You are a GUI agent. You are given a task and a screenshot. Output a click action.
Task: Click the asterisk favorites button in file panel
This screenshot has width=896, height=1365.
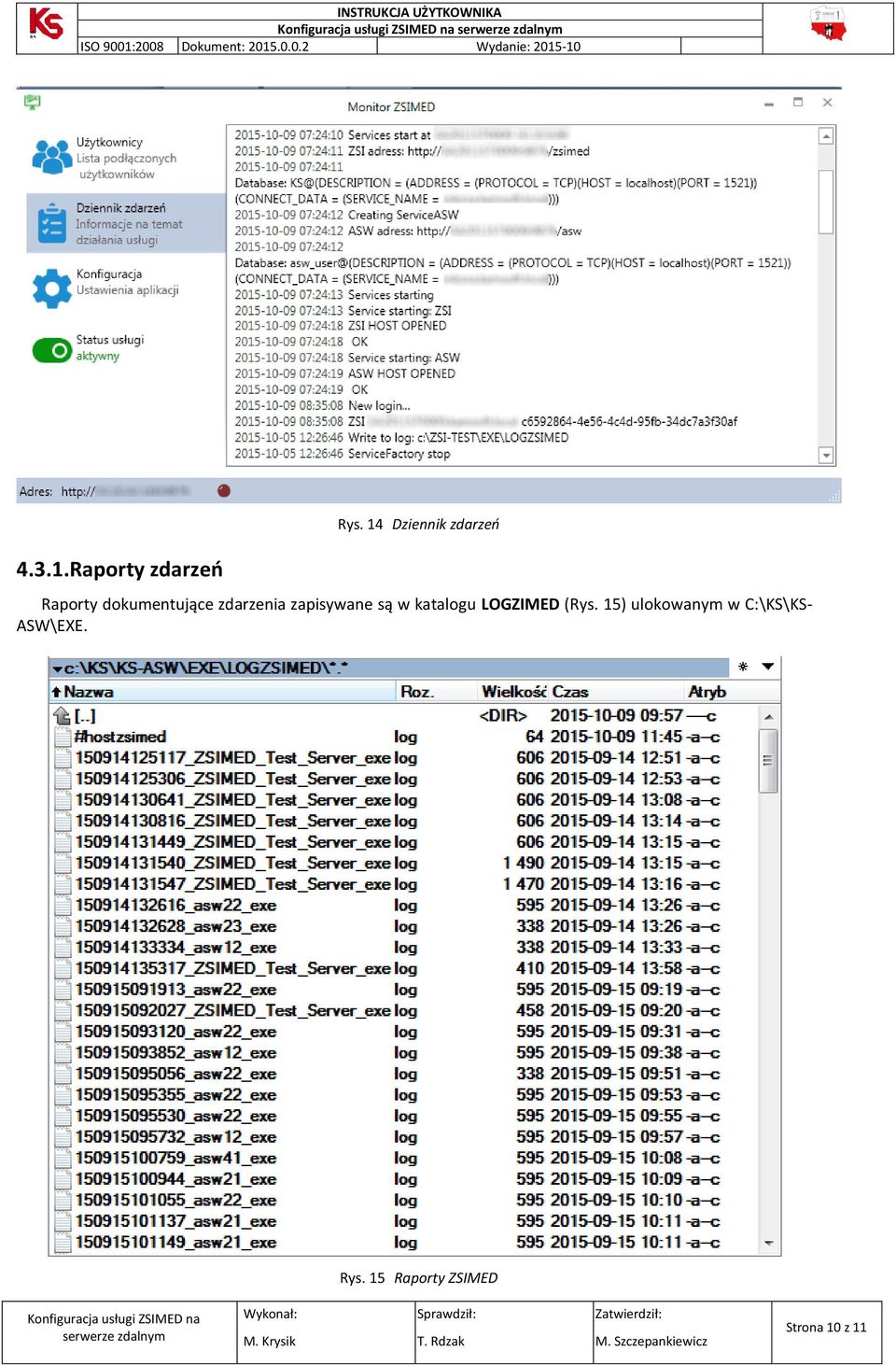(x=743, y=667)
